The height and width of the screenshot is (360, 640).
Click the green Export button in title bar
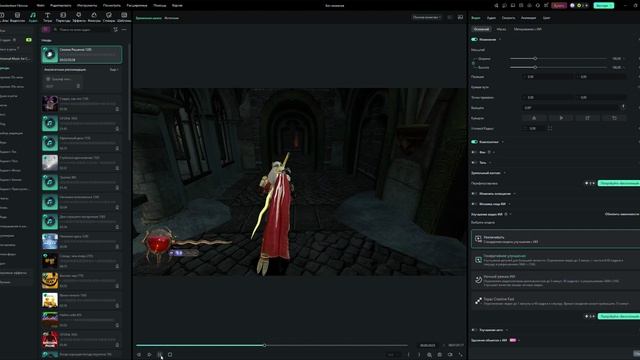point(604,5)
